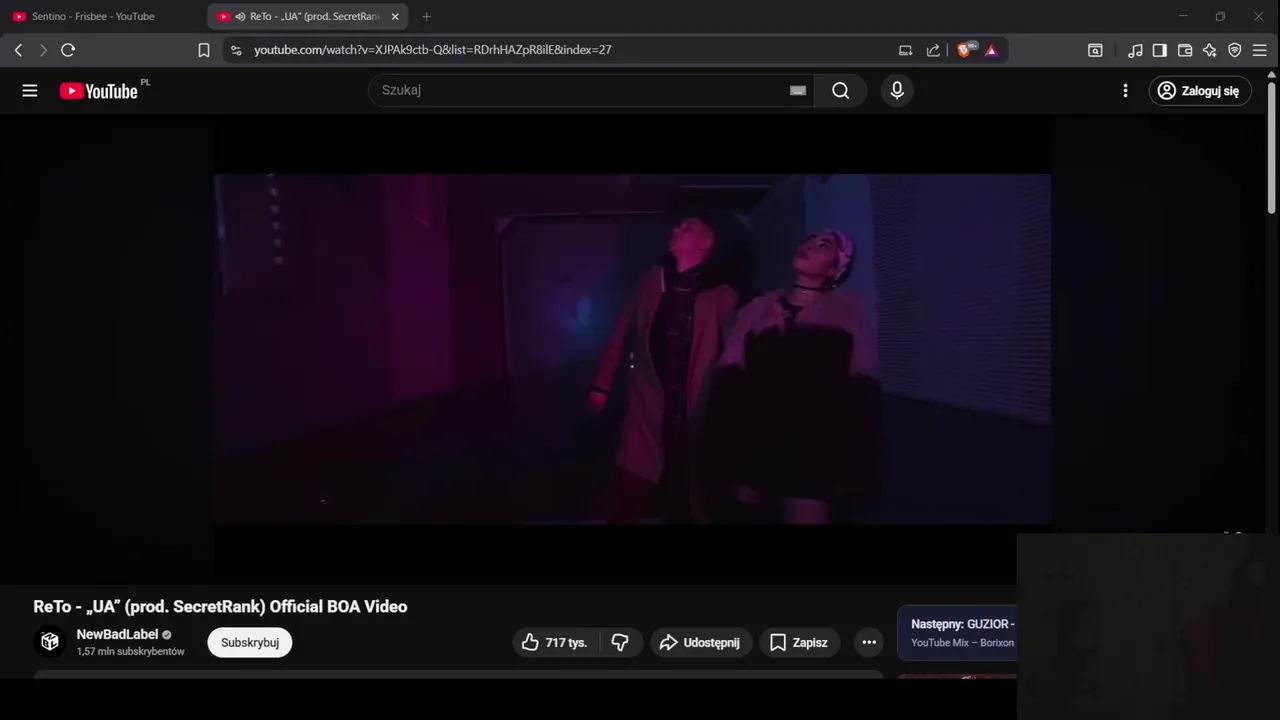Close the ReTo - UA tab
Viewport: 1280px width, 720px height.
pos(395,16)
